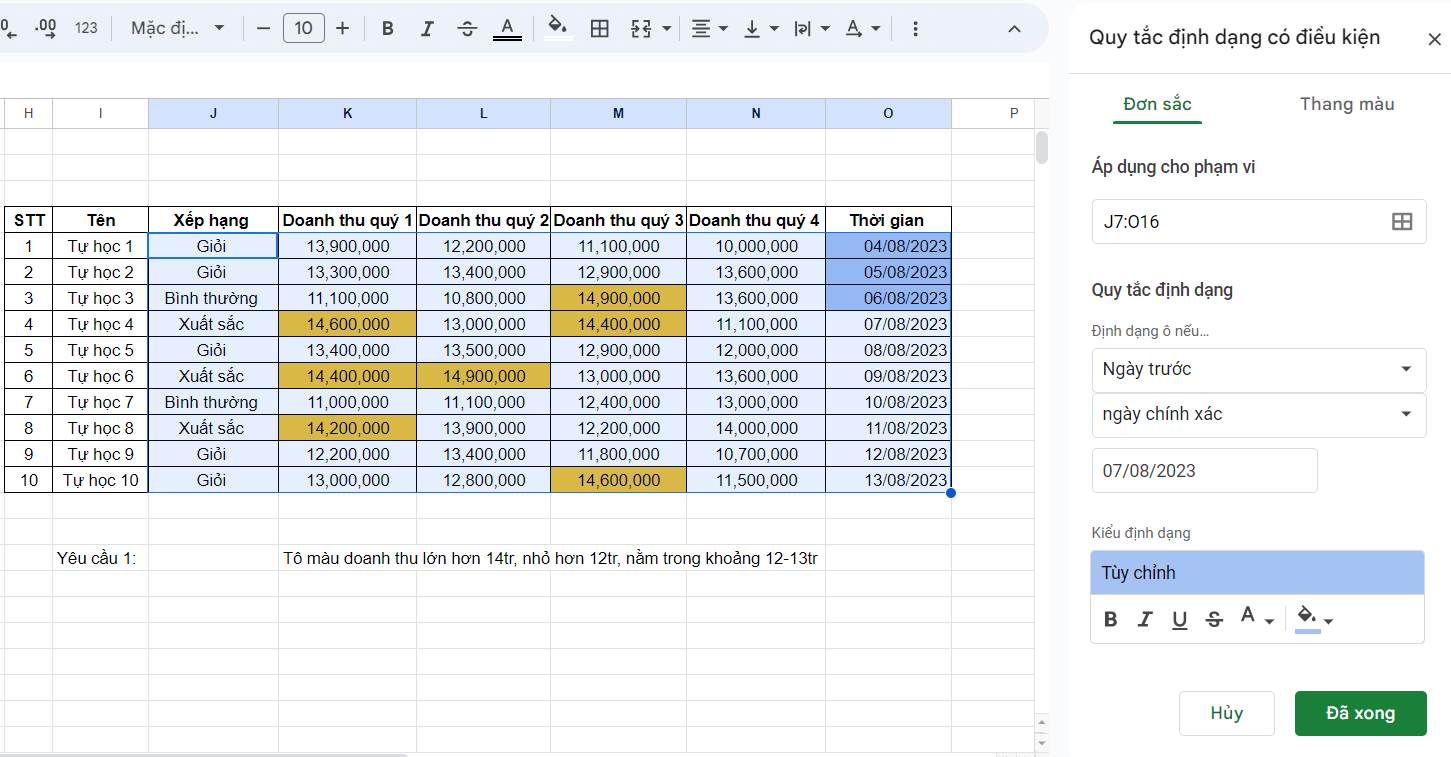Viewport: 1451px width, 757px height.
Task: Toggle bold in the format style panel
Action: coord(1110,620)
